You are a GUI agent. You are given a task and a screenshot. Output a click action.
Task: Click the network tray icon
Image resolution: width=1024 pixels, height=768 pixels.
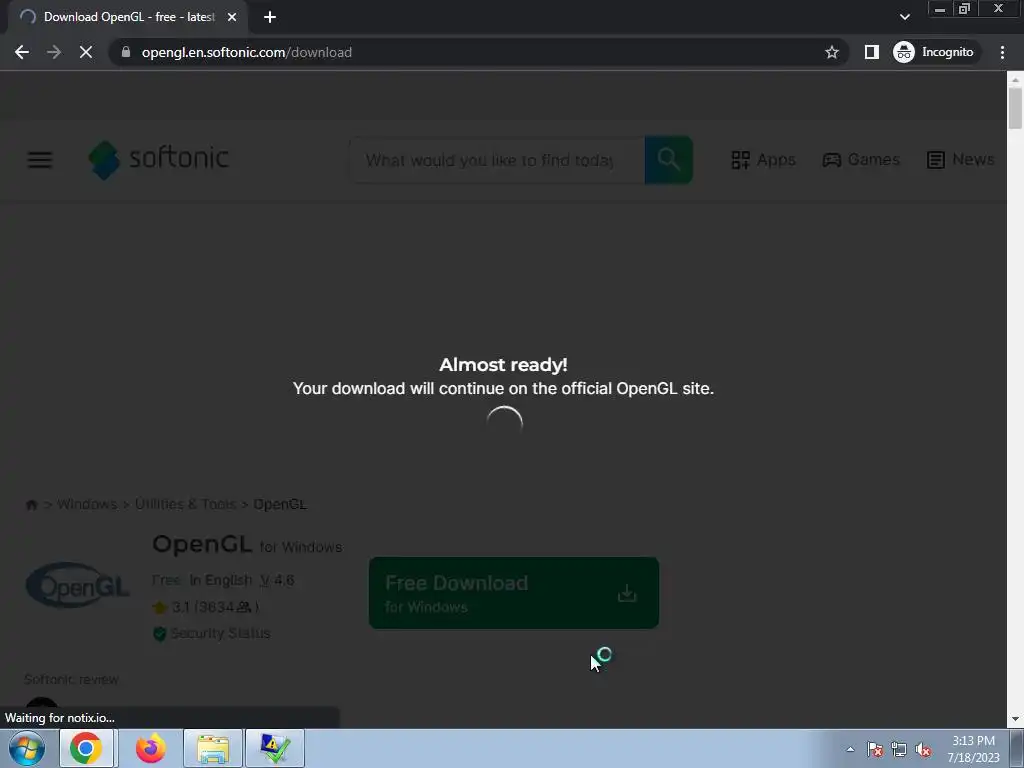899,749
